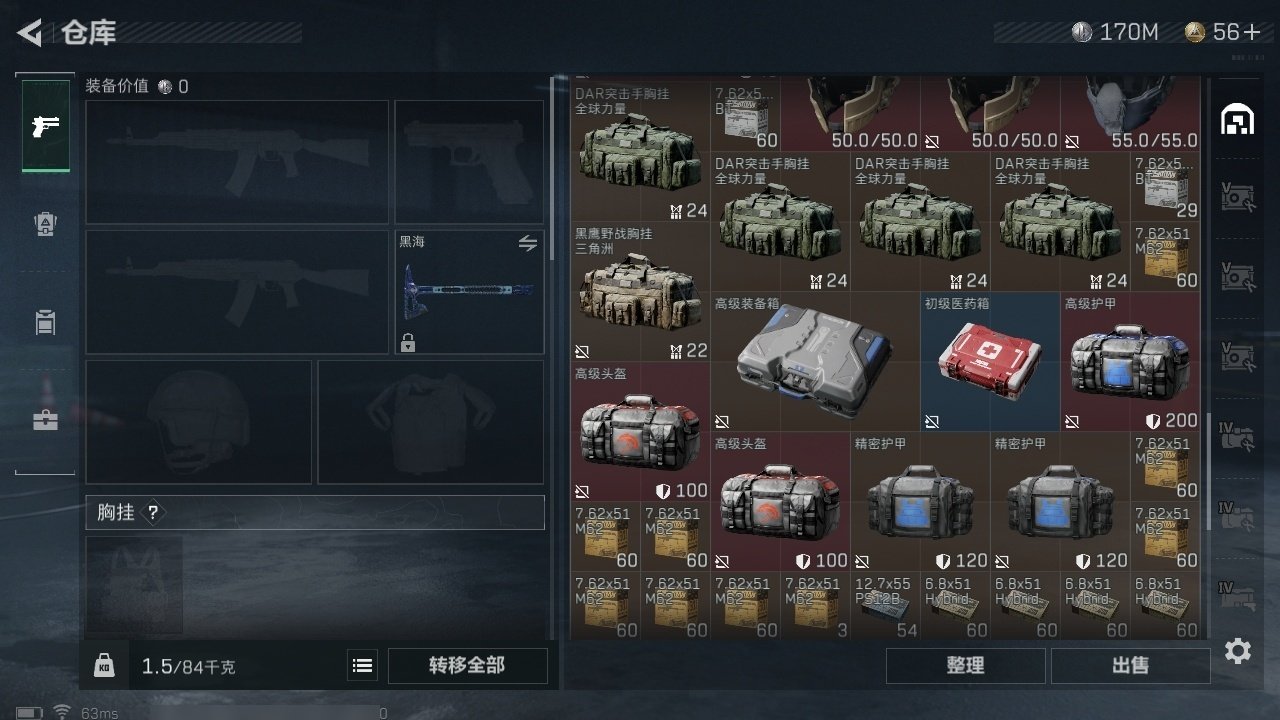
Task: Select the 高级装备箱 crate item
Action: point(815,361)
